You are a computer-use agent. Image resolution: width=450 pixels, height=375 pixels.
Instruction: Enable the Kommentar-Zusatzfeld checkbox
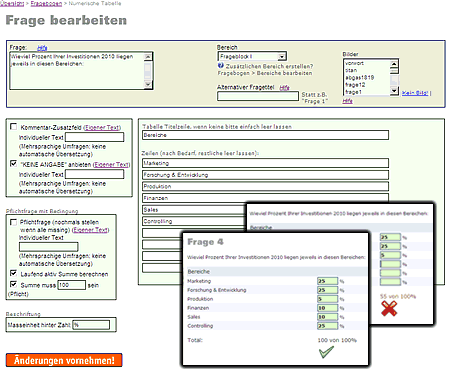[x=14, y=127]
